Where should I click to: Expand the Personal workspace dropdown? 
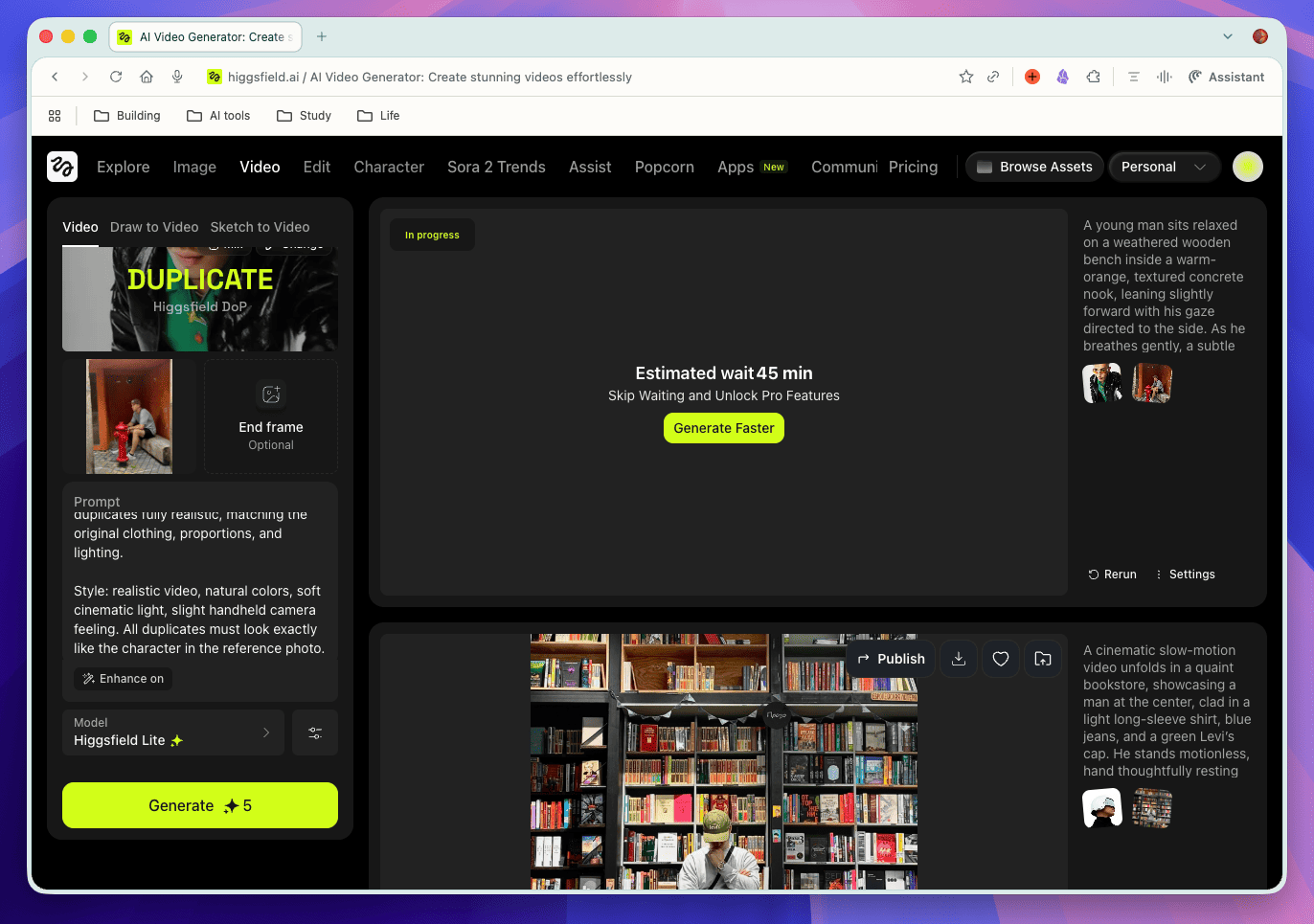click(x=1164, y=167)
